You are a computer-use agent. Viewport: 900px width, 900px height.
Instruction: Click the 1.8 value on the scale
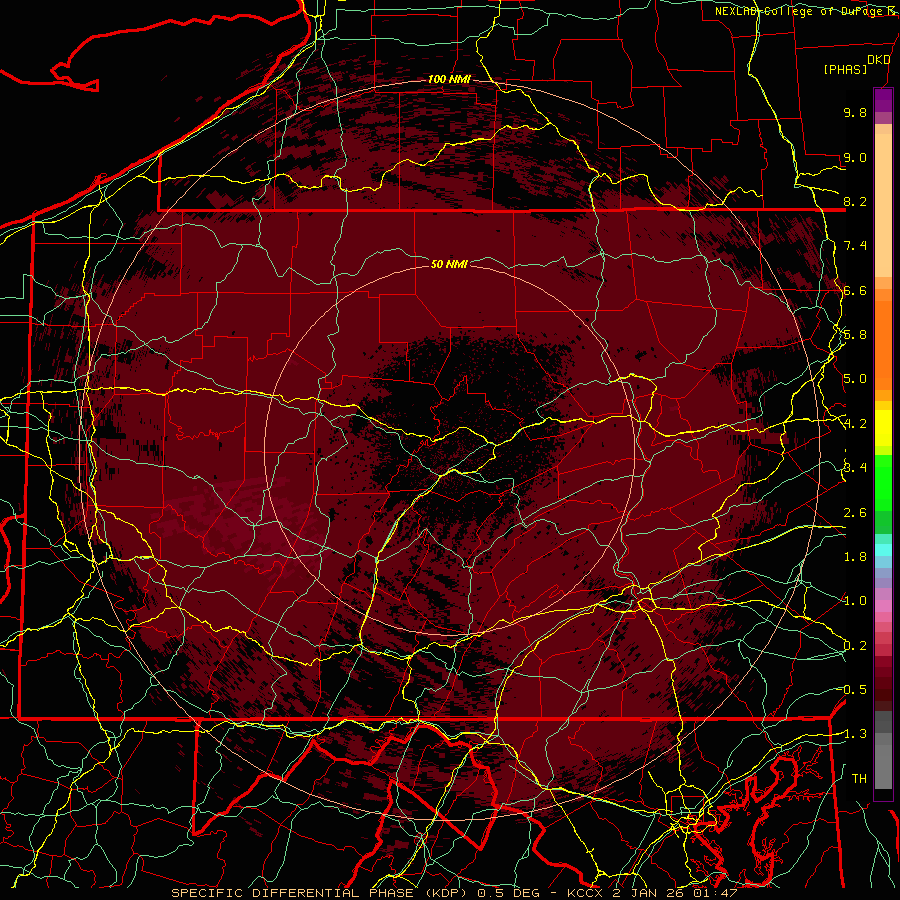[x=855, y=557]
